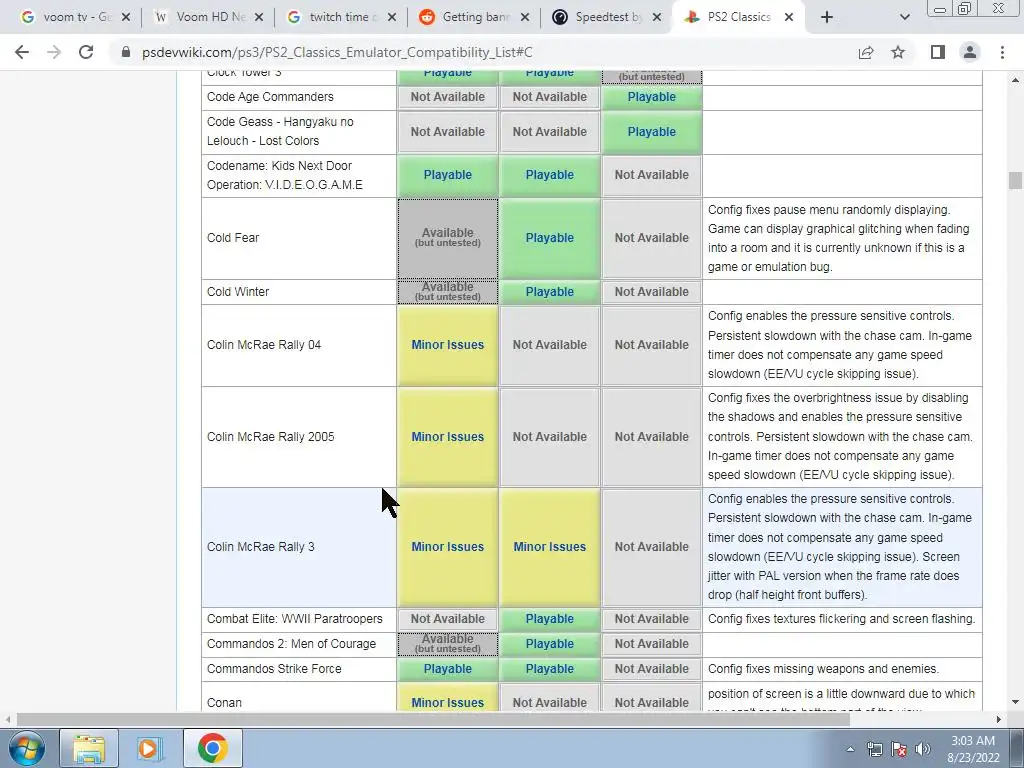Viewport: 1024px width, 768px height.
Task: Close the voom tv tab
Action: point(125,18)
